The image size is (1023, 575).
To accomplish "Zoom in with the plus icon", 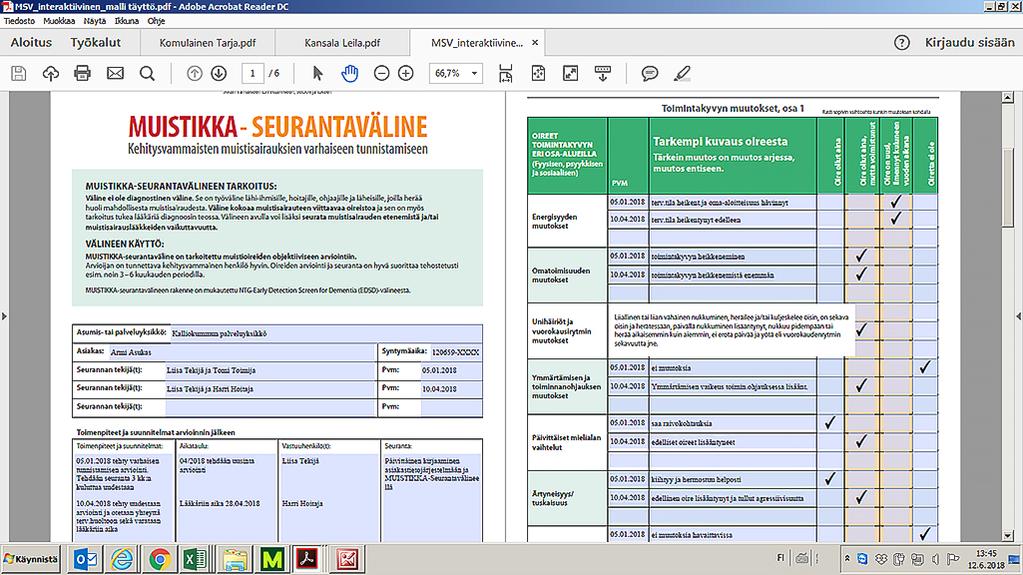I will (x=406, y=74).
